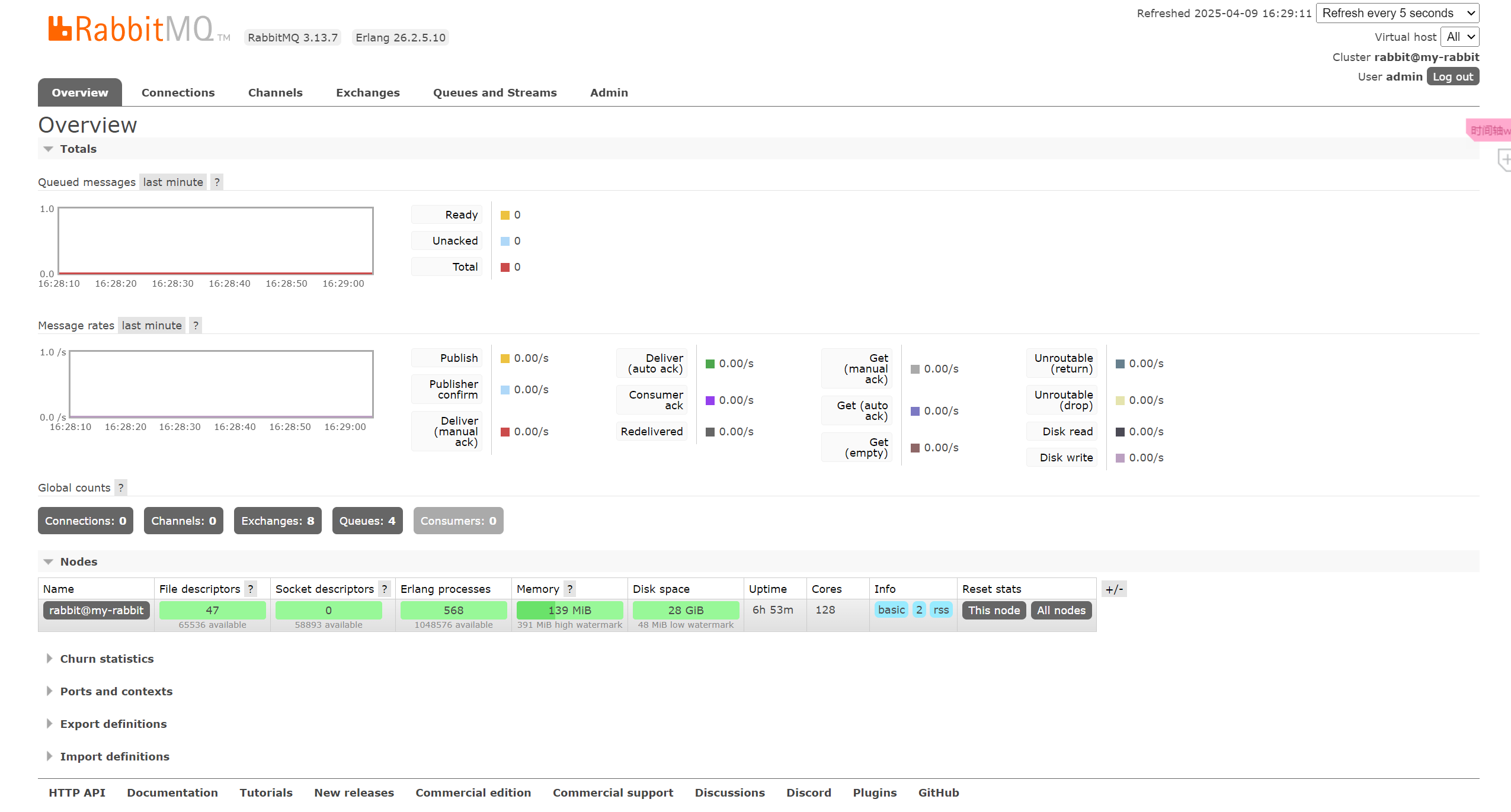This screenshot has width=1511, height=812.
Task: Click the rabbit@my-rabbit node link
Action: click(96, 611)
